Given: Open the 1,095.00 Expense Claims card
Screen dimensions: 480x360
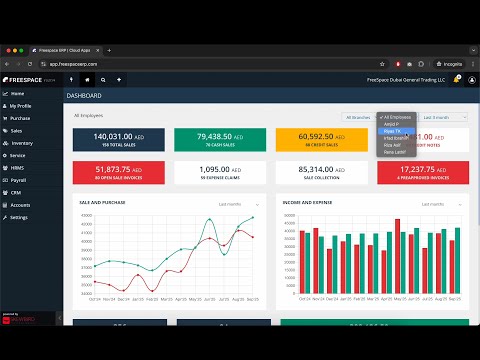Looking at the screenshot, I should [x=220, y=173].
